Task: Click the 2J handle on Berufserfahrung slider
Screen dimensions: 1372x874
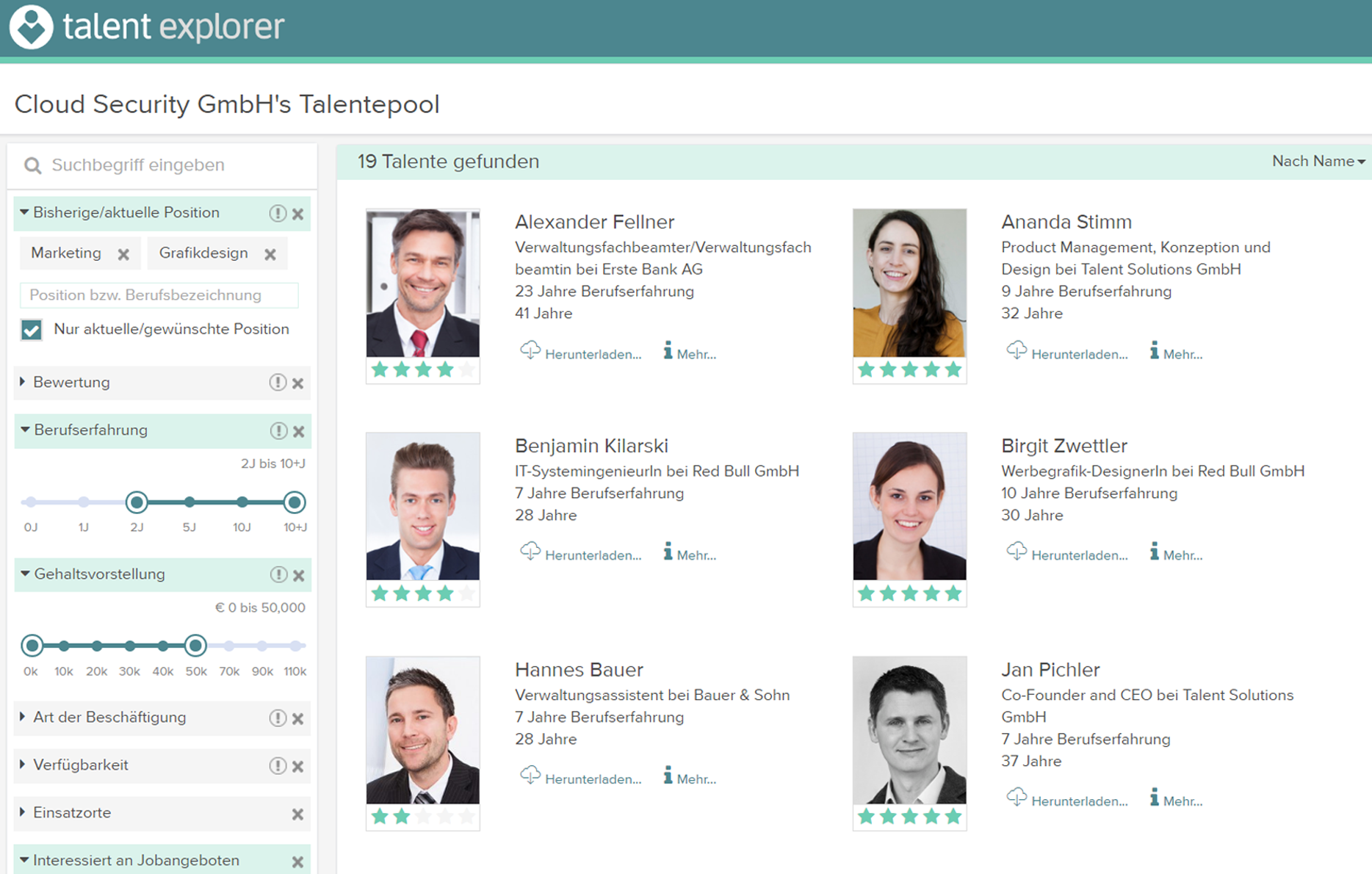Action: (137, 502)
